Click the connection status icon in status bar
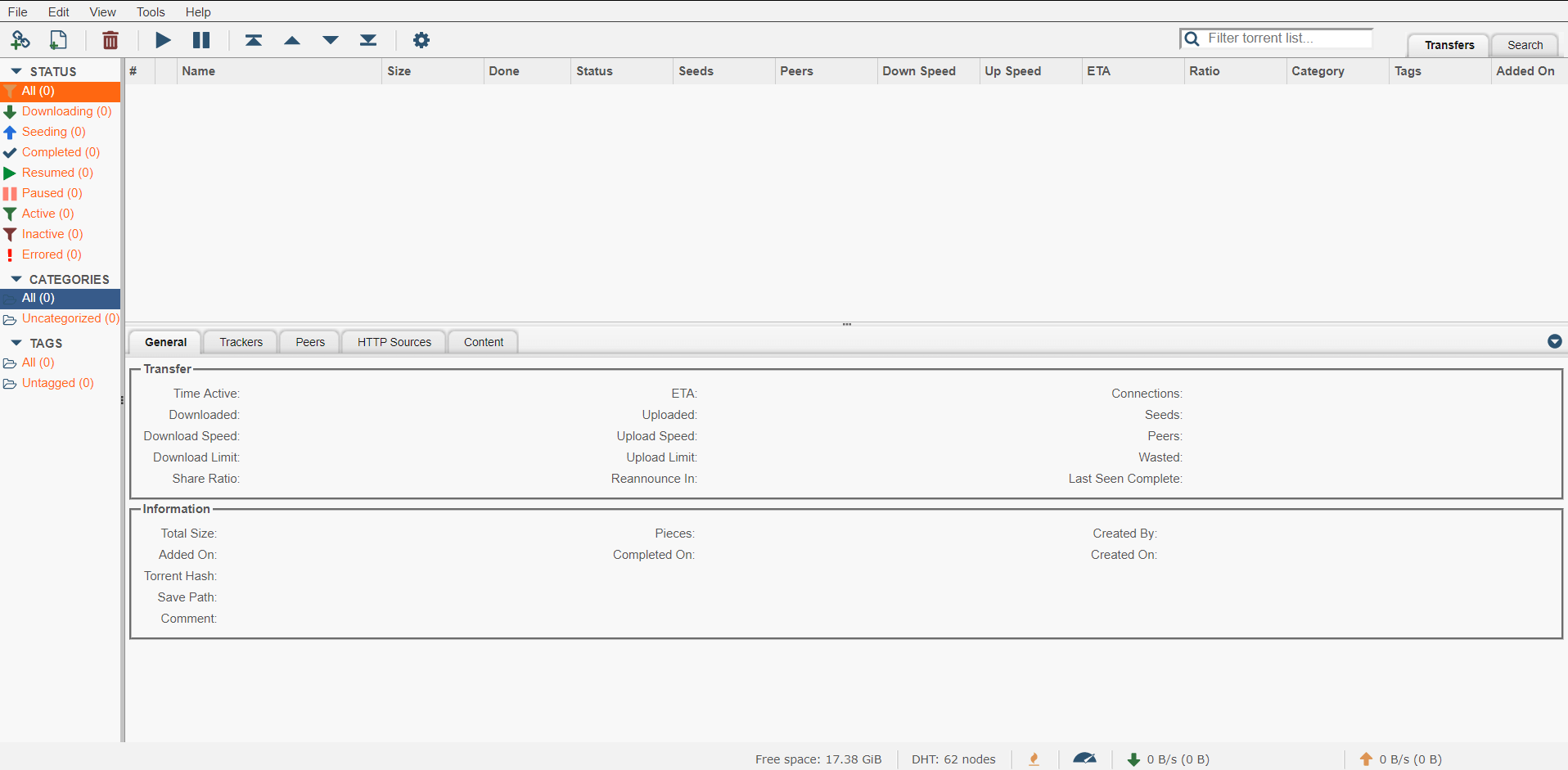Viewport: 1568px width, 770px height. point(1034,759)
